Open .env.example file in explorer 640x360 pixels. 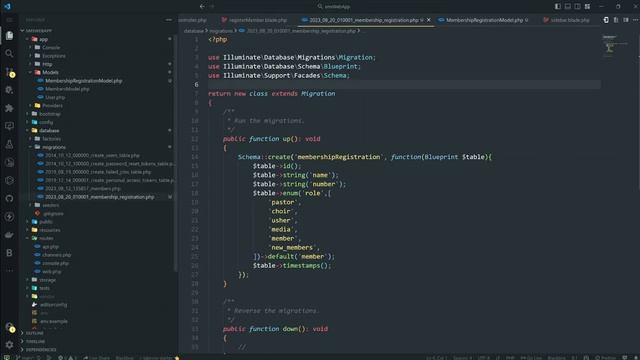53,321
